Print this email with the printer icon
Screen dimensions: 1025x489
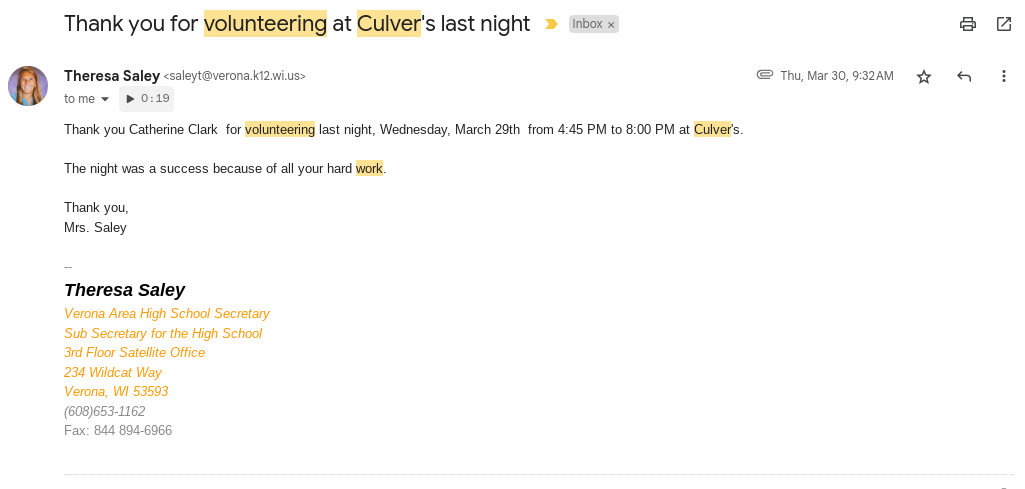tap(967, 24)
